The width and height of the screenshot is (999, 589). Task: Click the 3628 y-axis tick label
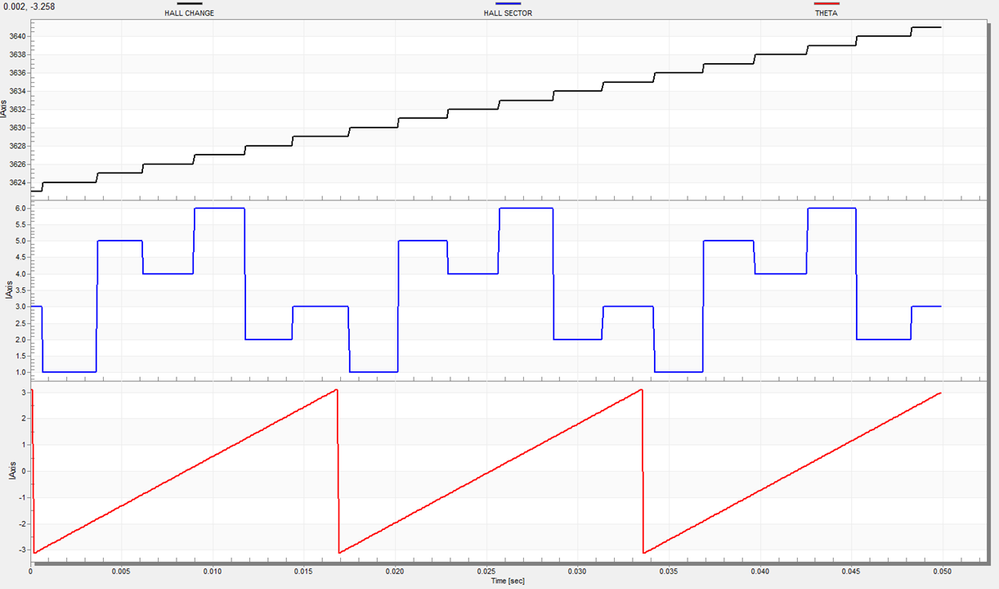(18, 146)
